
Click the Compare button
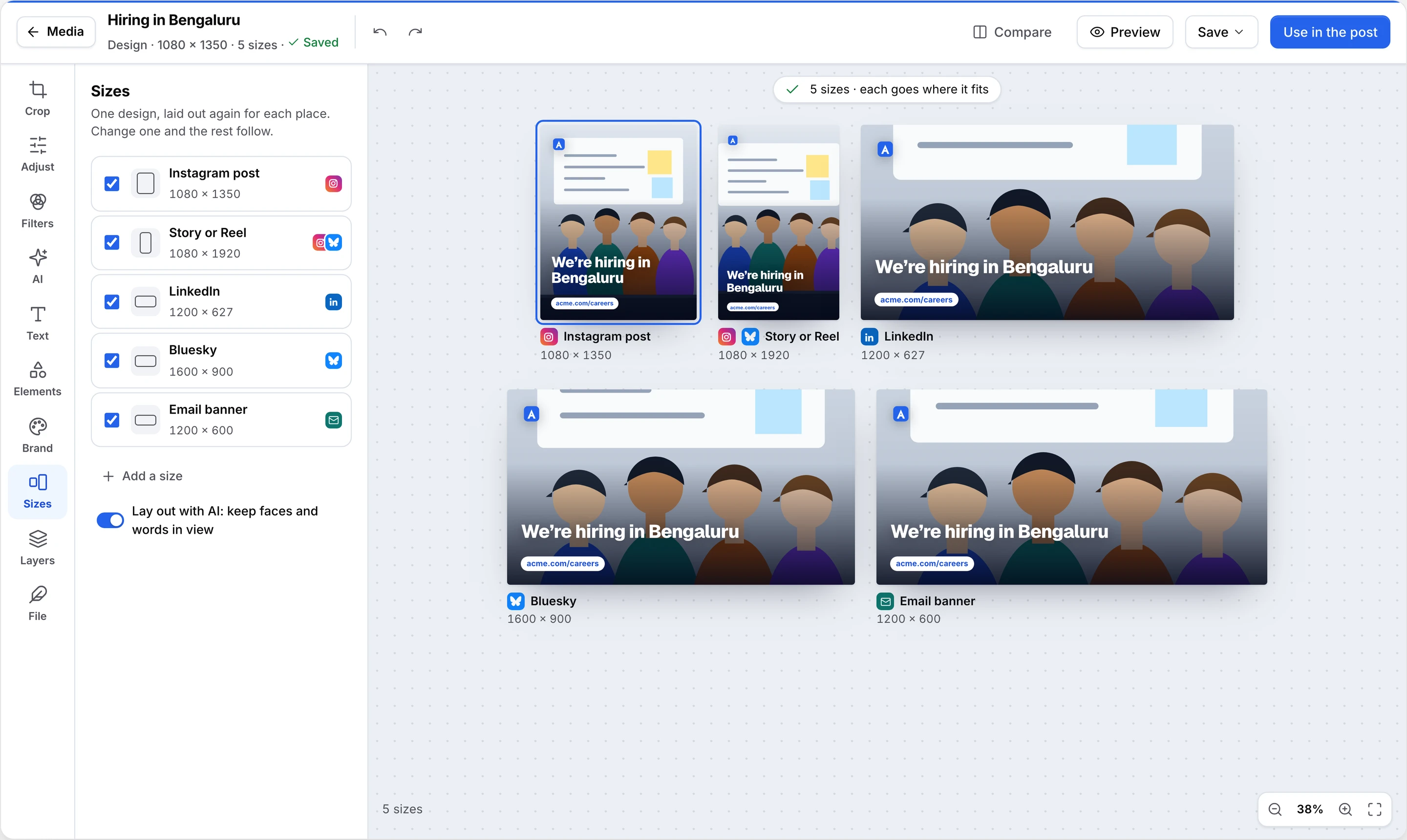(1012, 32)
